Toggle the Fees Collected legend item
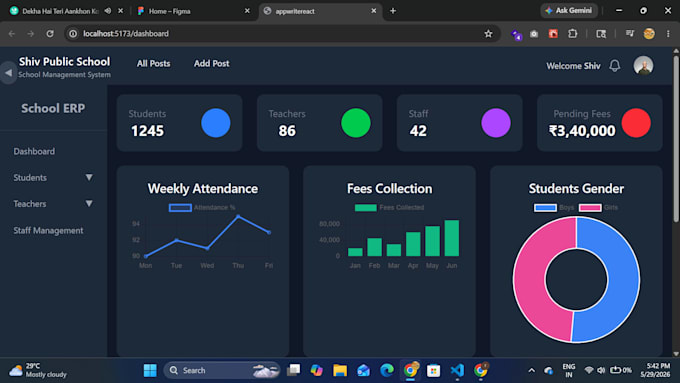Image resolution: width=680 pixels, height=383 pixels. coord(389,207)
